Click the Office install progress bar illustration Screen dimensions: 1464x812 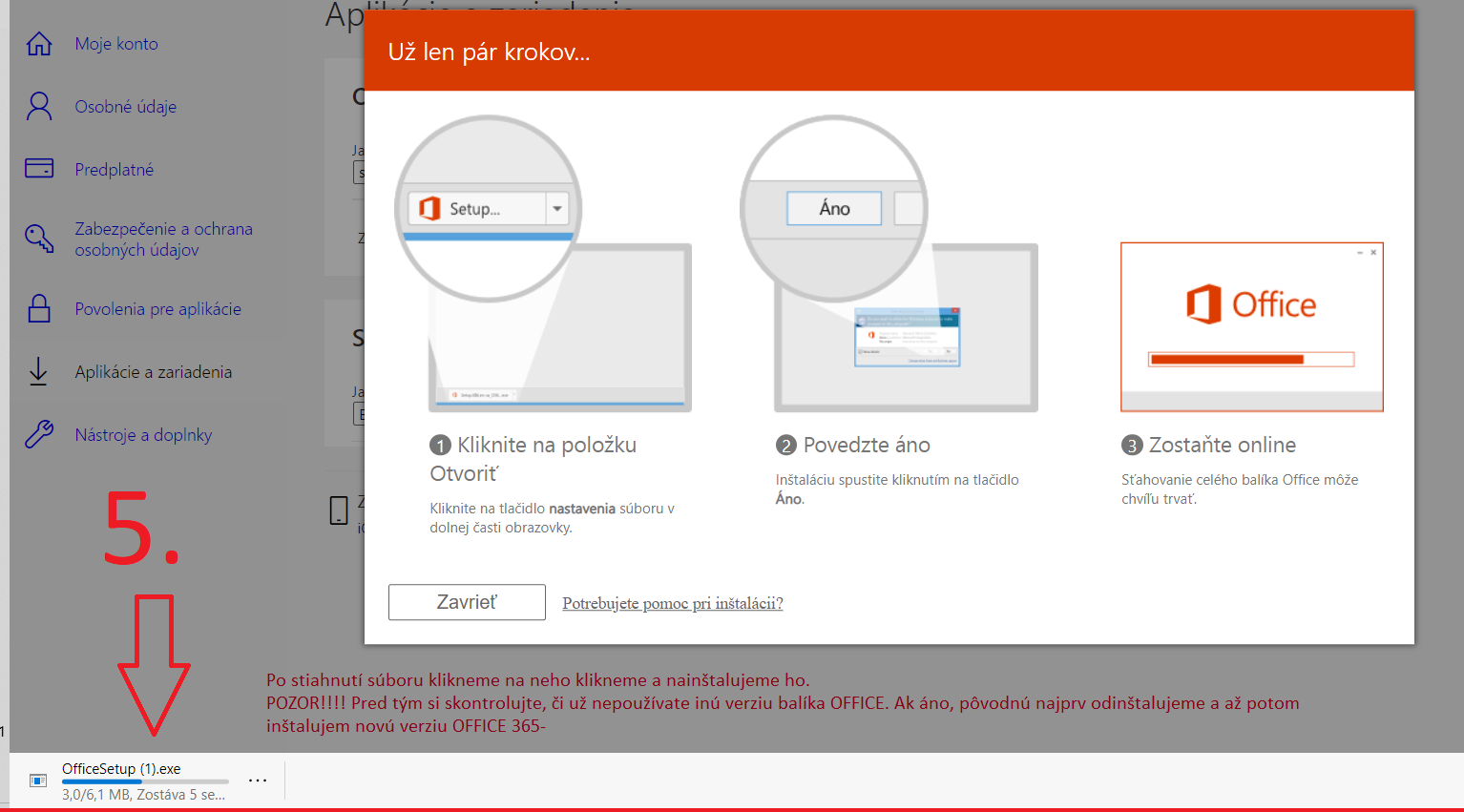pos(1251,360)
